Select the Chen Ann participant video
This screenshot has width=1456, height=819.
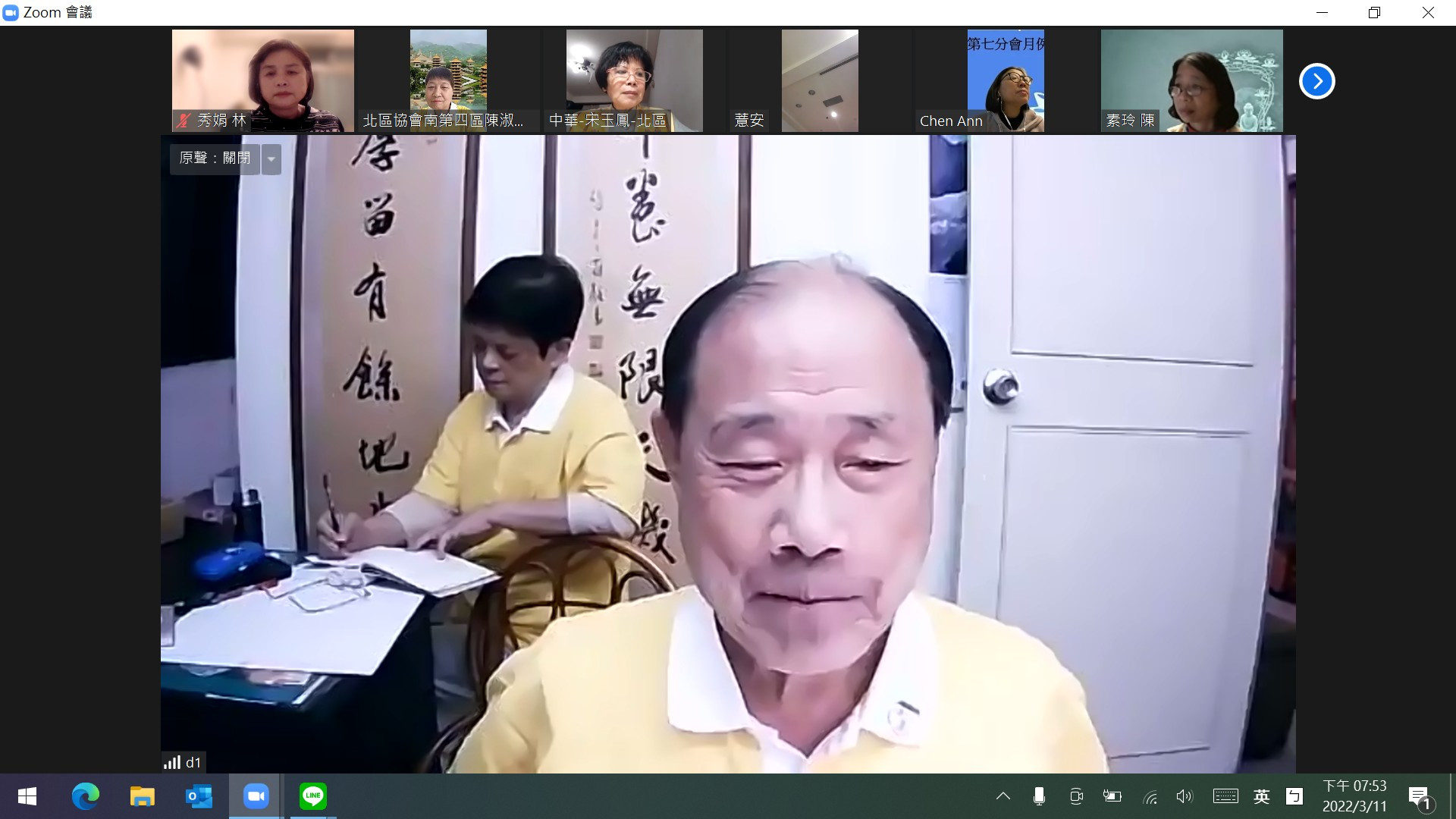[x=1005, y=80]
